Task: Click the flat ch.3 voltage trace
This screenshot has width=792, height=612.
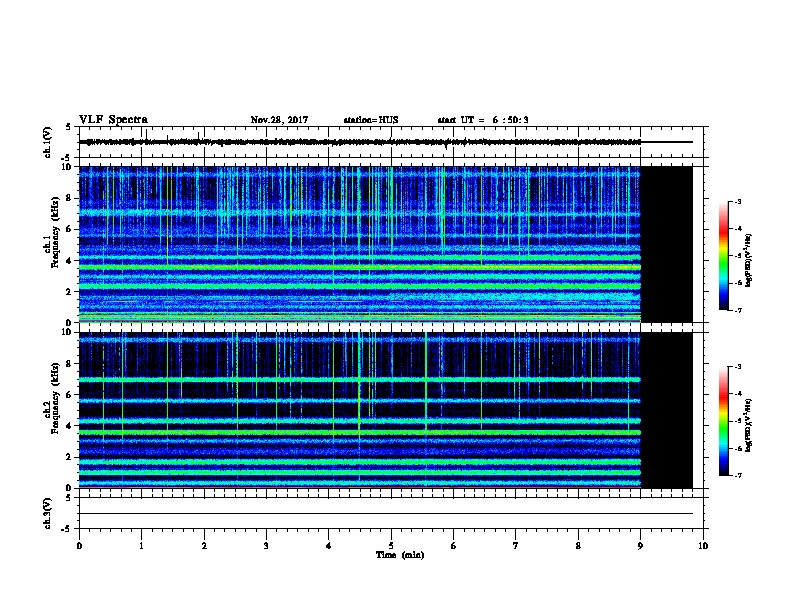Action: pyautogui.click(x=386, y=514)
